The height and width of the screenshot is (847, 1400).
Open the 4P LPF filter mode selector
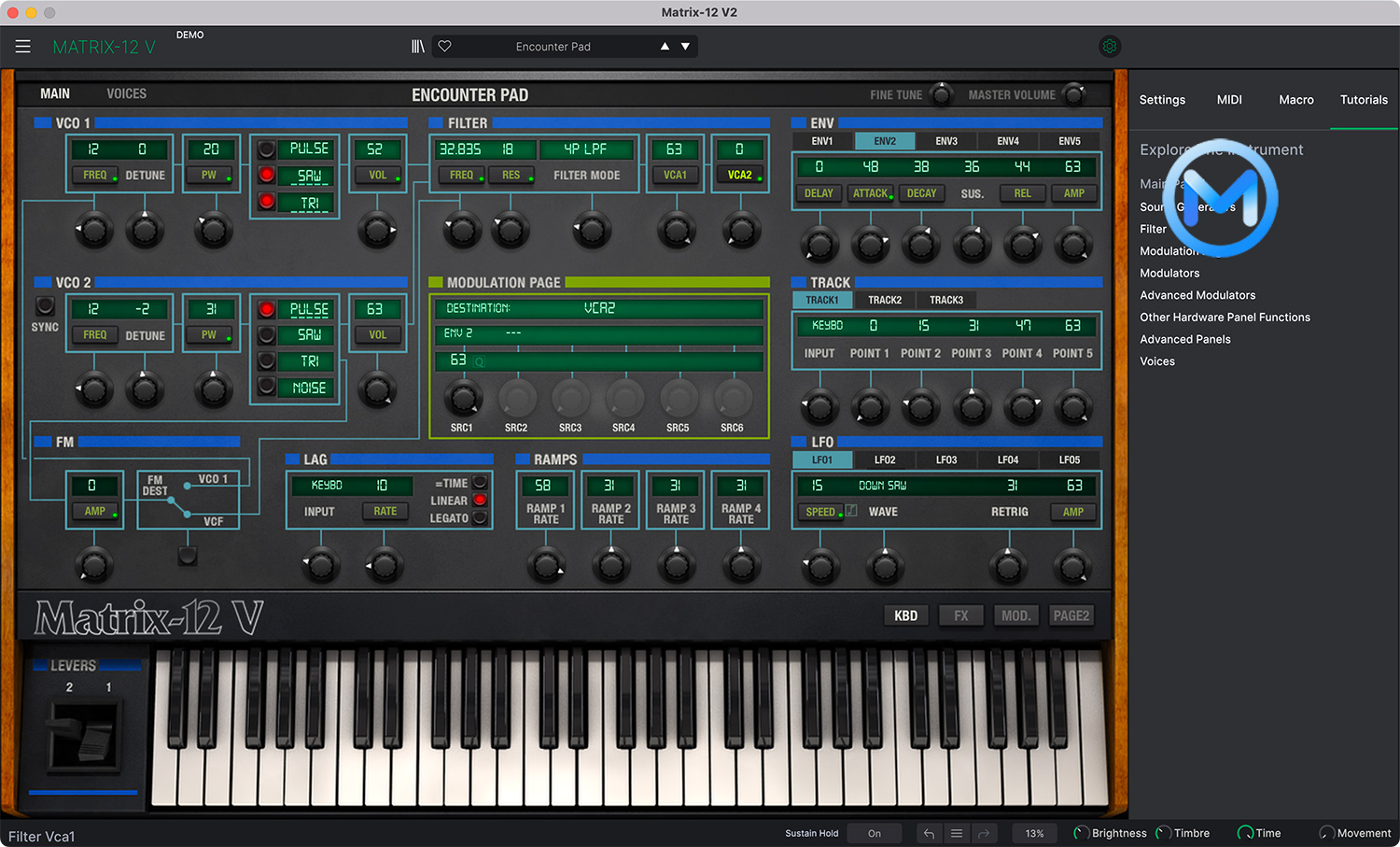(x=586, y=149)
